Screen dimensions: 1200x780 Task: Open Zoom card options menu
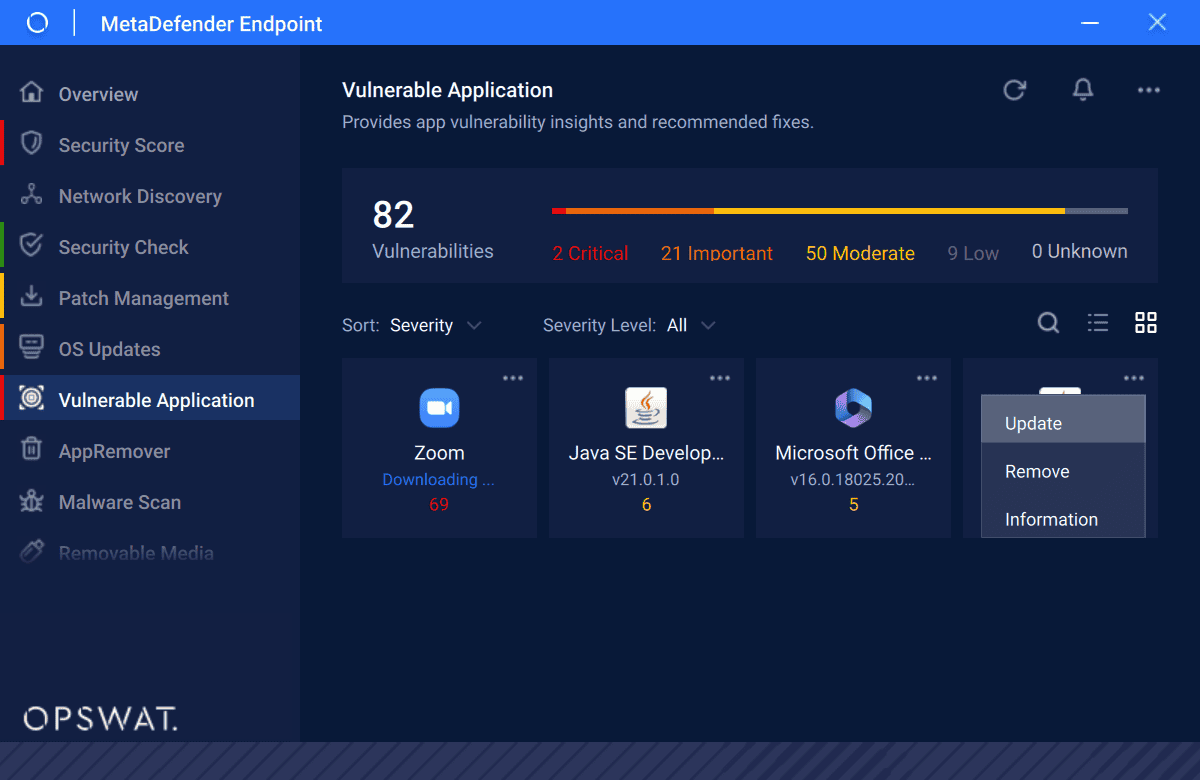click(513, 378)
